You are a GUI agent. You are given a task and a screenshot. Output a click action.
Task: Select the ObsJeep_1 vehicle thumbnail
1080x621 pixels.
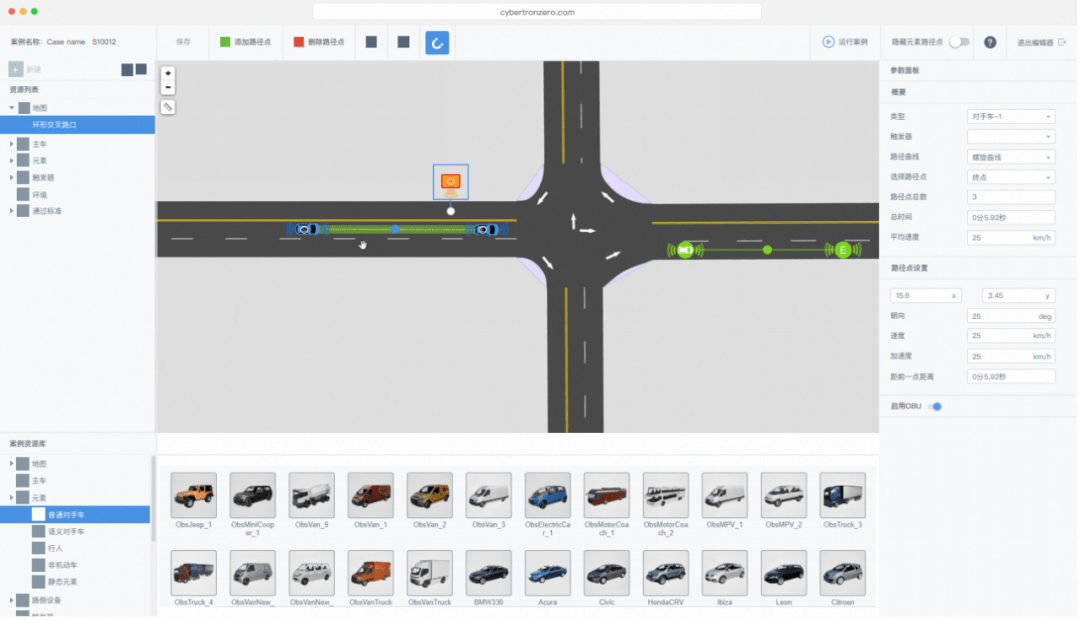tap(194, 496)
